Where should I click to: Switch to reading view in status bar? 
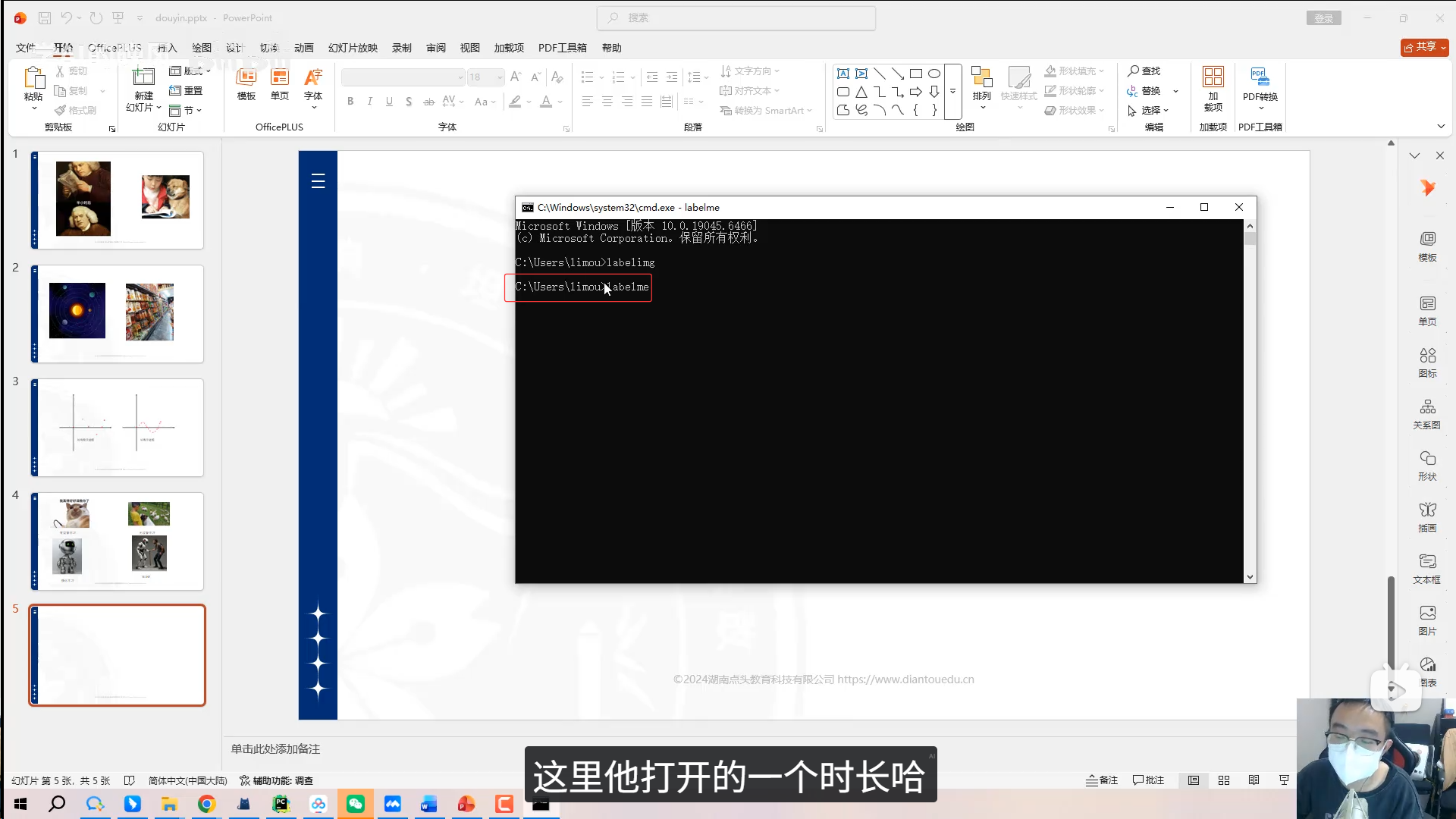1254,780
